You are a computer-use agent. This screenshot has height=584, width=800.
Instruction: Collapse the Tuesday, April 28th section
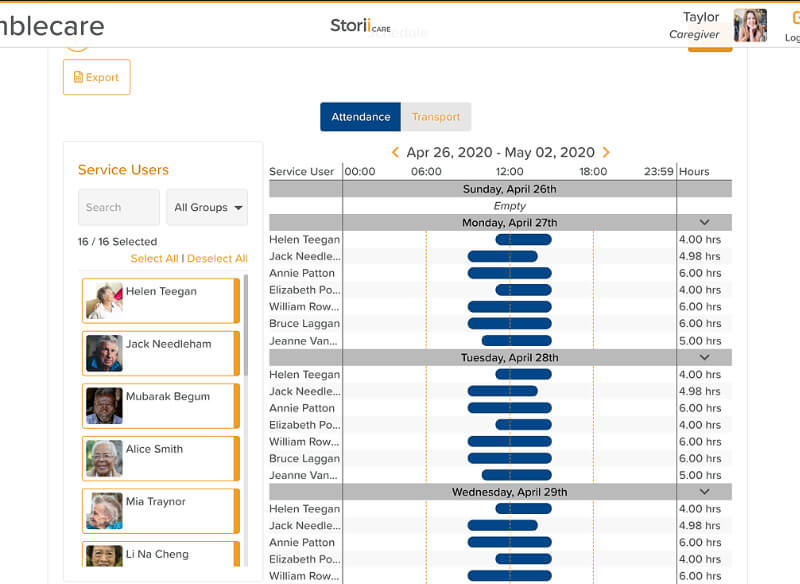(704, 357)
